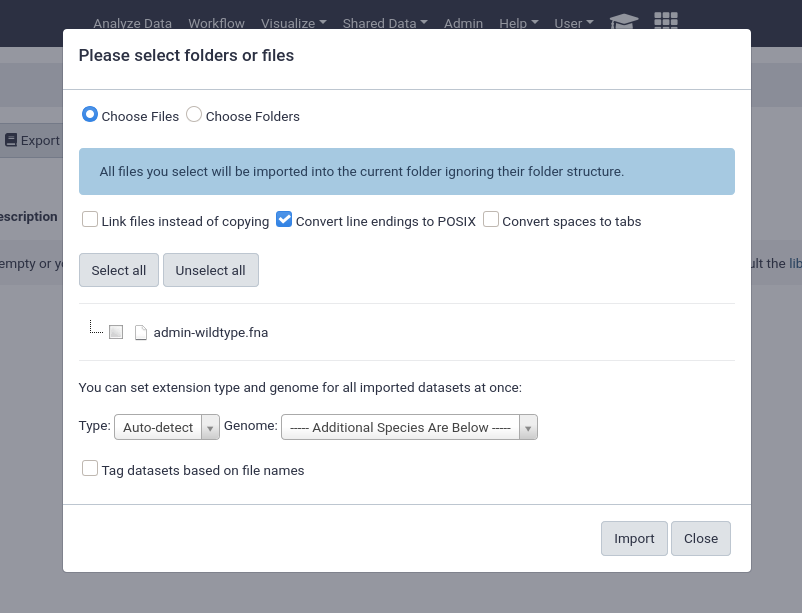Enable Convert spaces to tabs checkbox

tap(491, 220)
